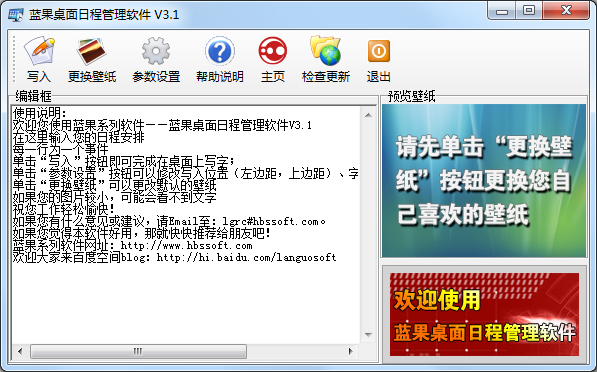Click the app icon in title bar
This screenshot has width=597, height=372.
click(15, 15)
